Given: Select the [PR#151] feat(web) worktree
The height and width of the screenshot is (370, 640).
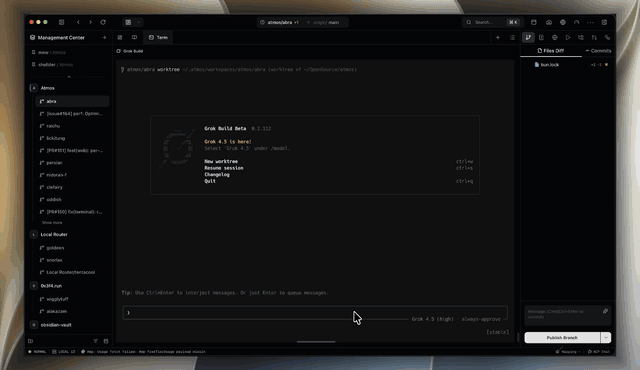Looking at the screenshot, I should [72, 151].
